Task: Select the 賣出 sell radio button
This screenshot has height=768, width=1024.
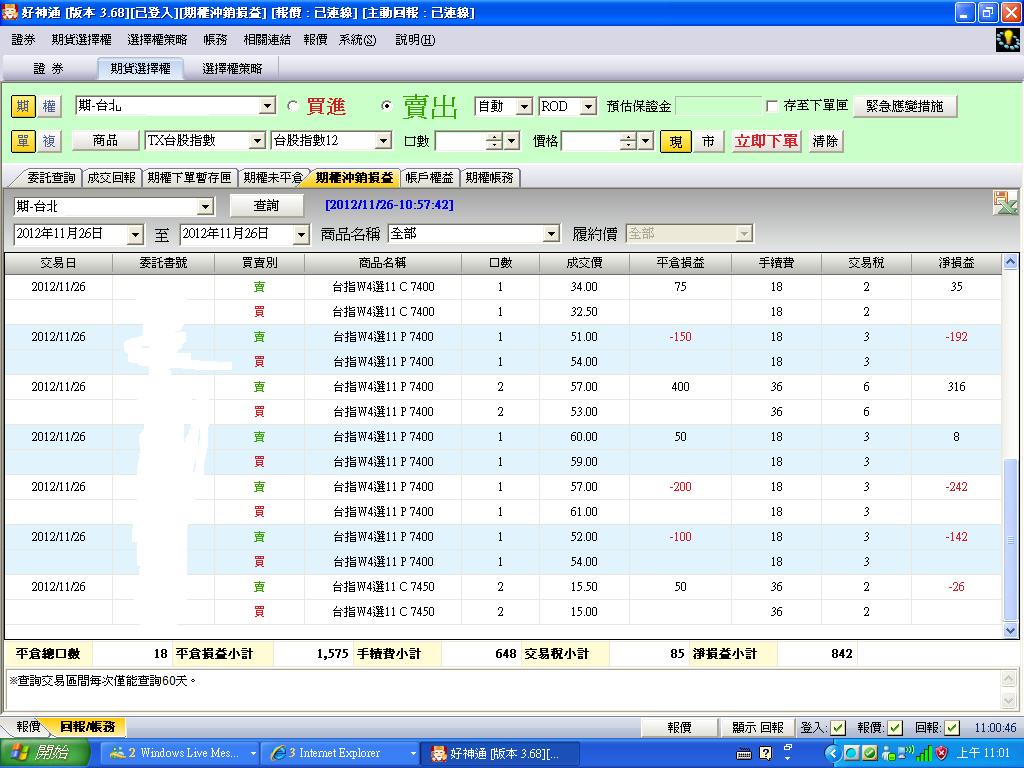Action: pyautogui.click(x=387, y=106)
